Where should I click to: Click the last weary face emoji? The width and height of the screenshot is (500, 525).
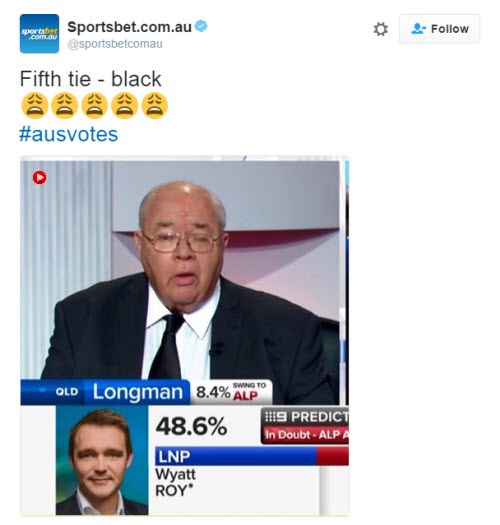(x=154, y=106)
